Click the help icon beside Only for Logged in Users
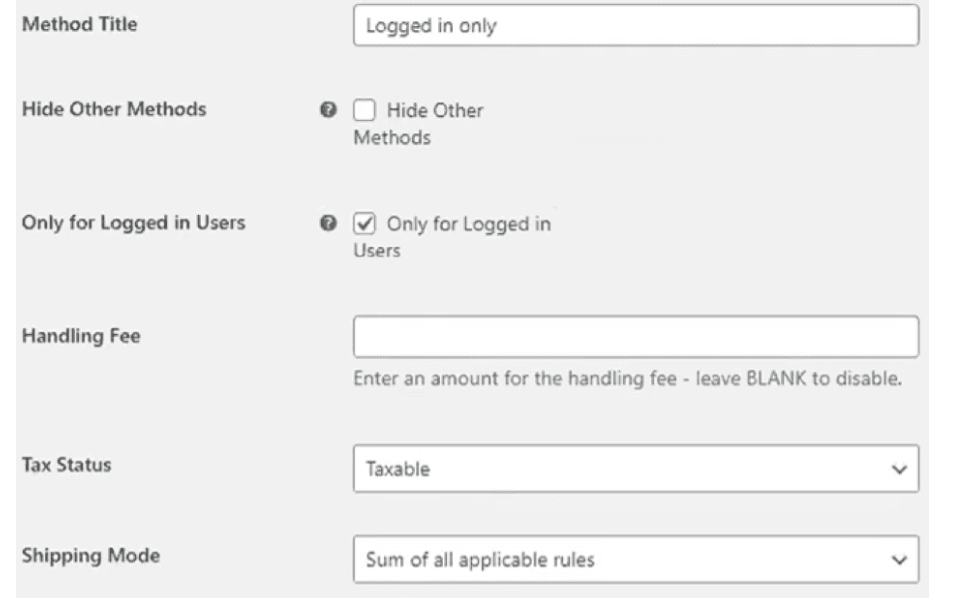The height and width of the screenshot is (598, 965). click(x=328, y=223)
